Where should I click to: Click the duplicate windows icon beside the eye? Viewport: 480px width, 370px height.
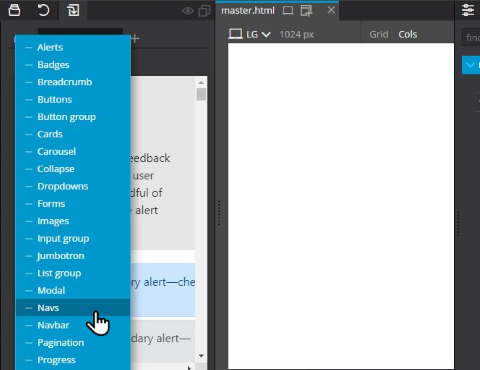coord(204,11)
